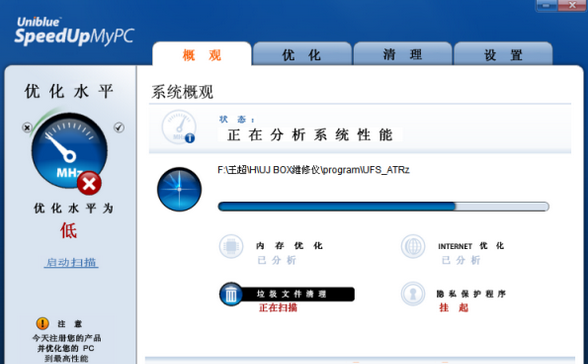Click the memory chip 内存优化 icon
Viewport: 588px width, 364px height.
231,246
